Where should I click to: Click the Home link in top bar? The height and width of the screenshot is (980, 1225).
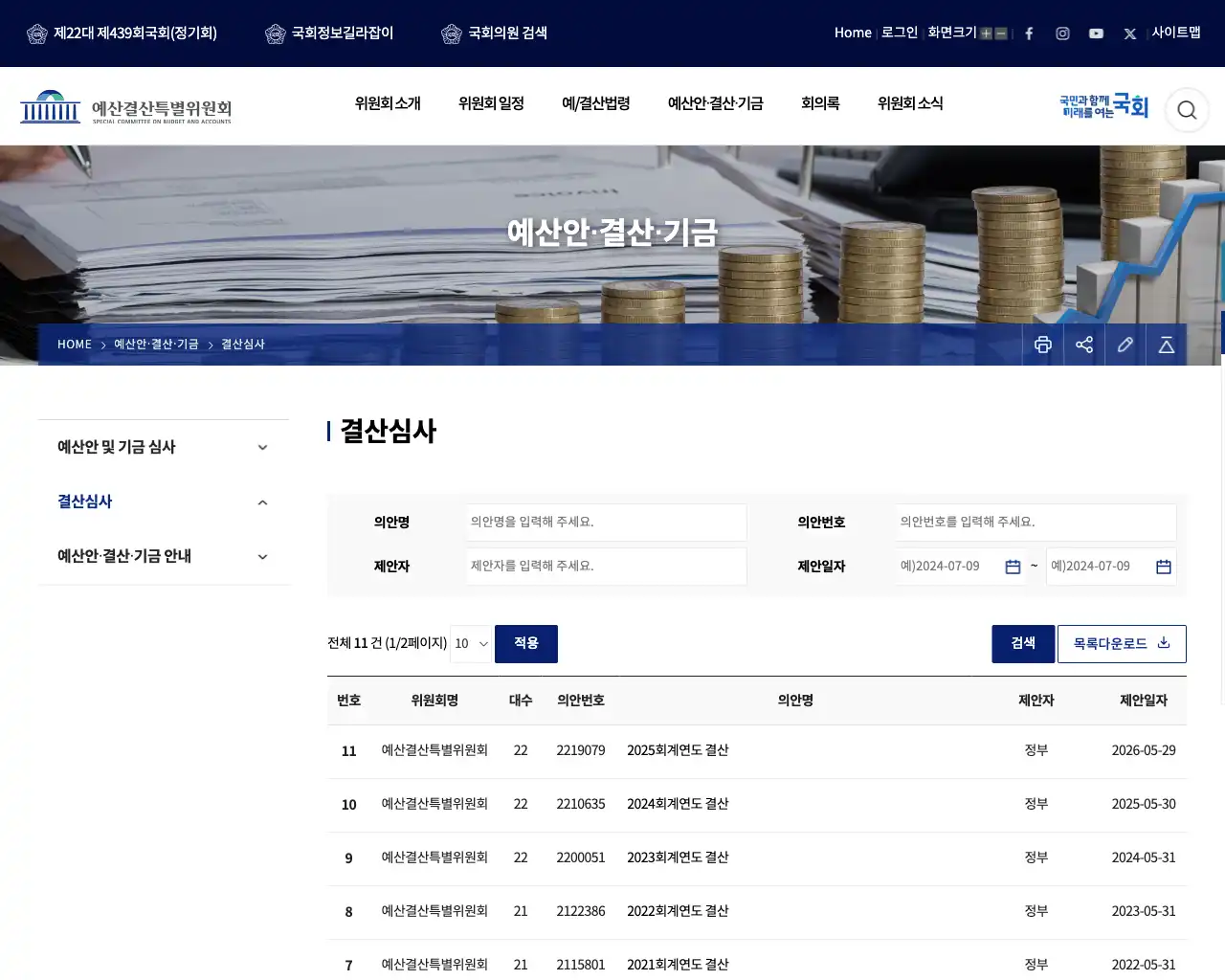853,33
